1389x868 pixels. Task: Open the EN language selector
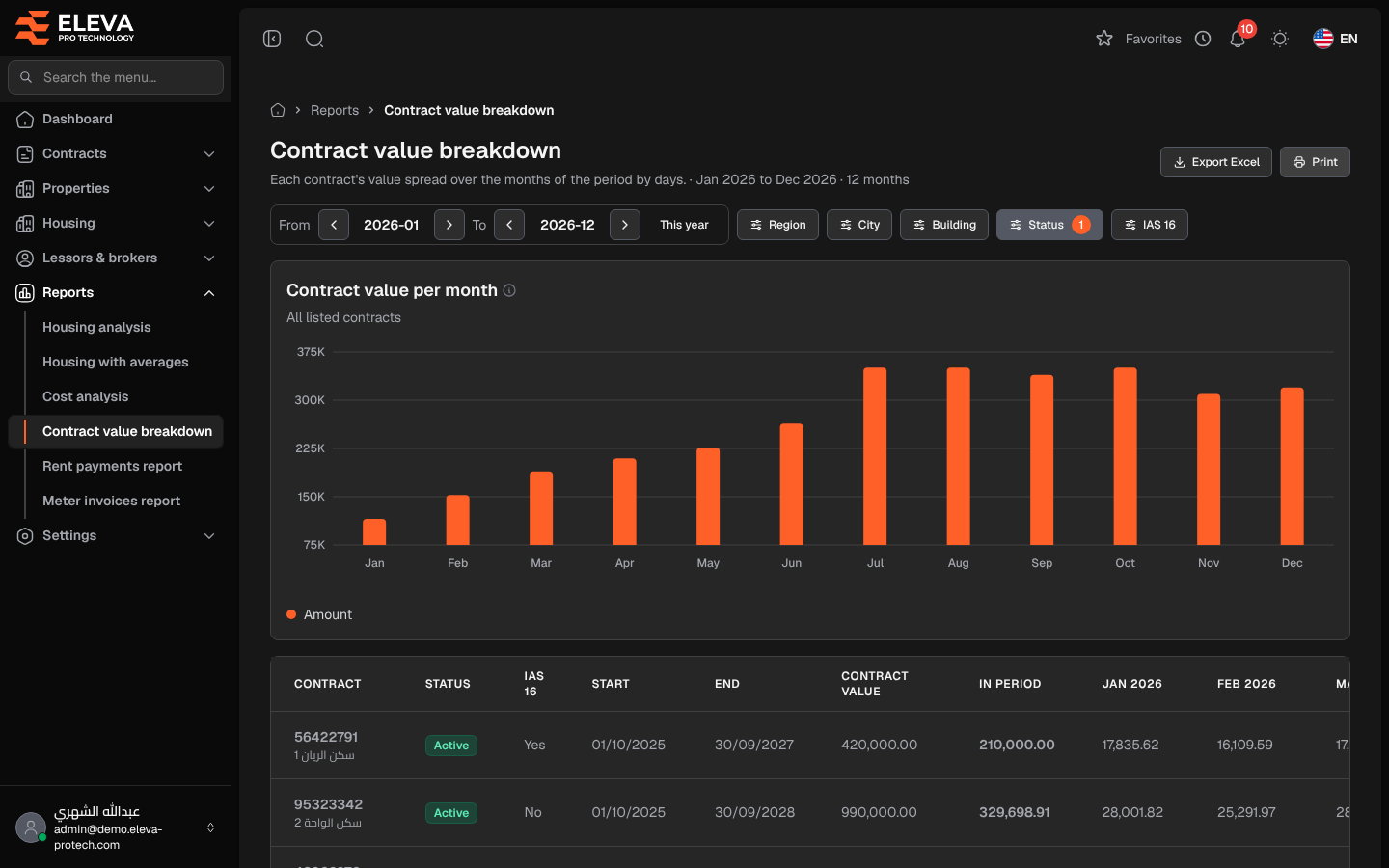(1336, 39)
